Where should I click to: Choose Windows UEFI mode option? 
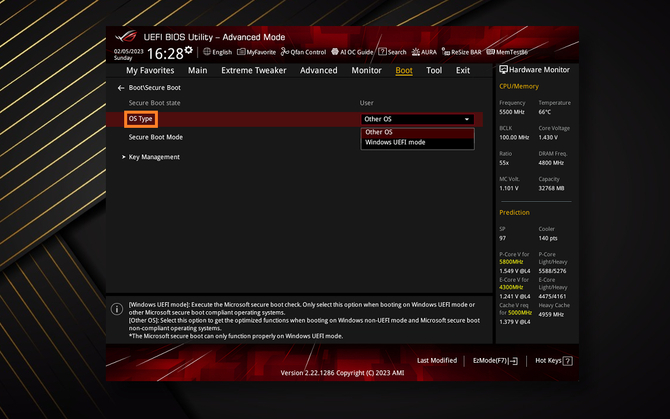417,143
